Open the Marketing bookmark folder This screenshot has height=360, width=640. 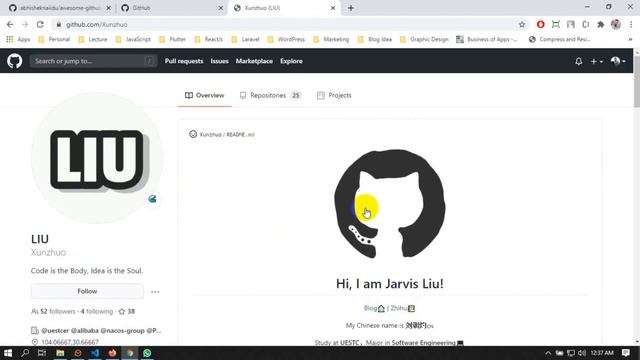click(331, 40)
